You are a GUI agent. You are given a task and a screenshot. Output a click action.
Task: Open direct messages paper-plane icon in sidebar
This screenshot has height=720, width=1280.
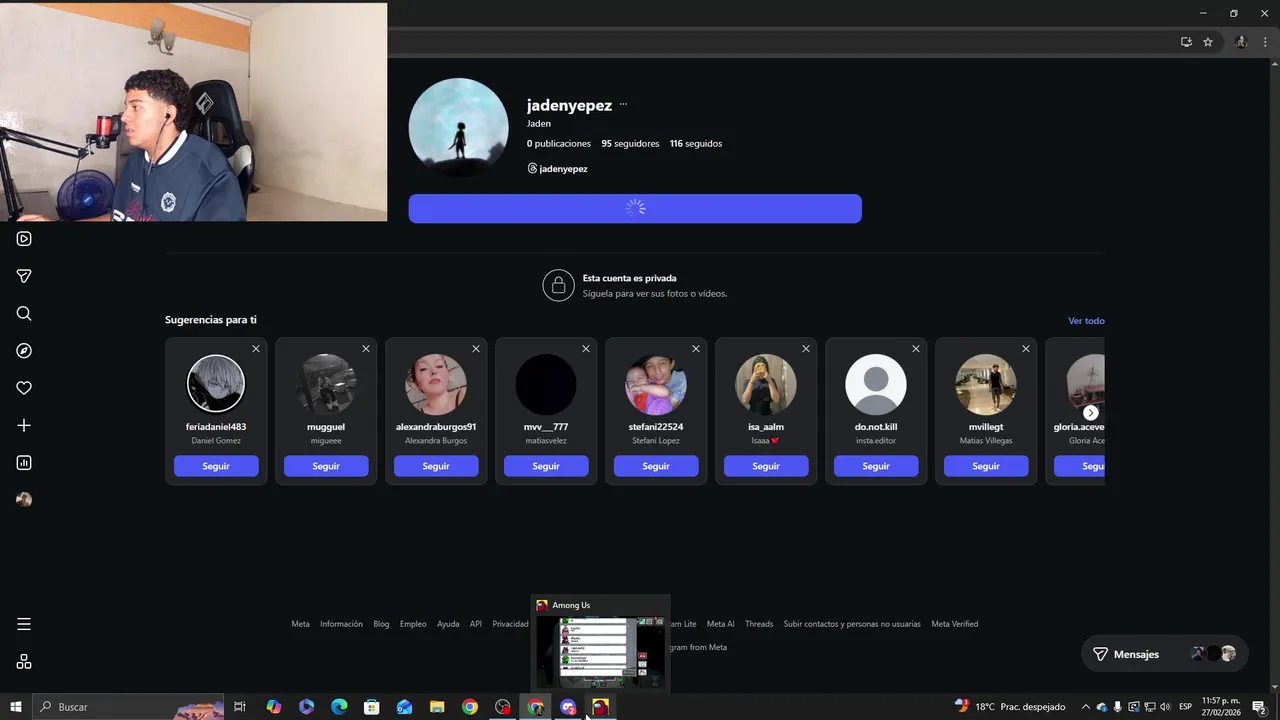(24, 276)
